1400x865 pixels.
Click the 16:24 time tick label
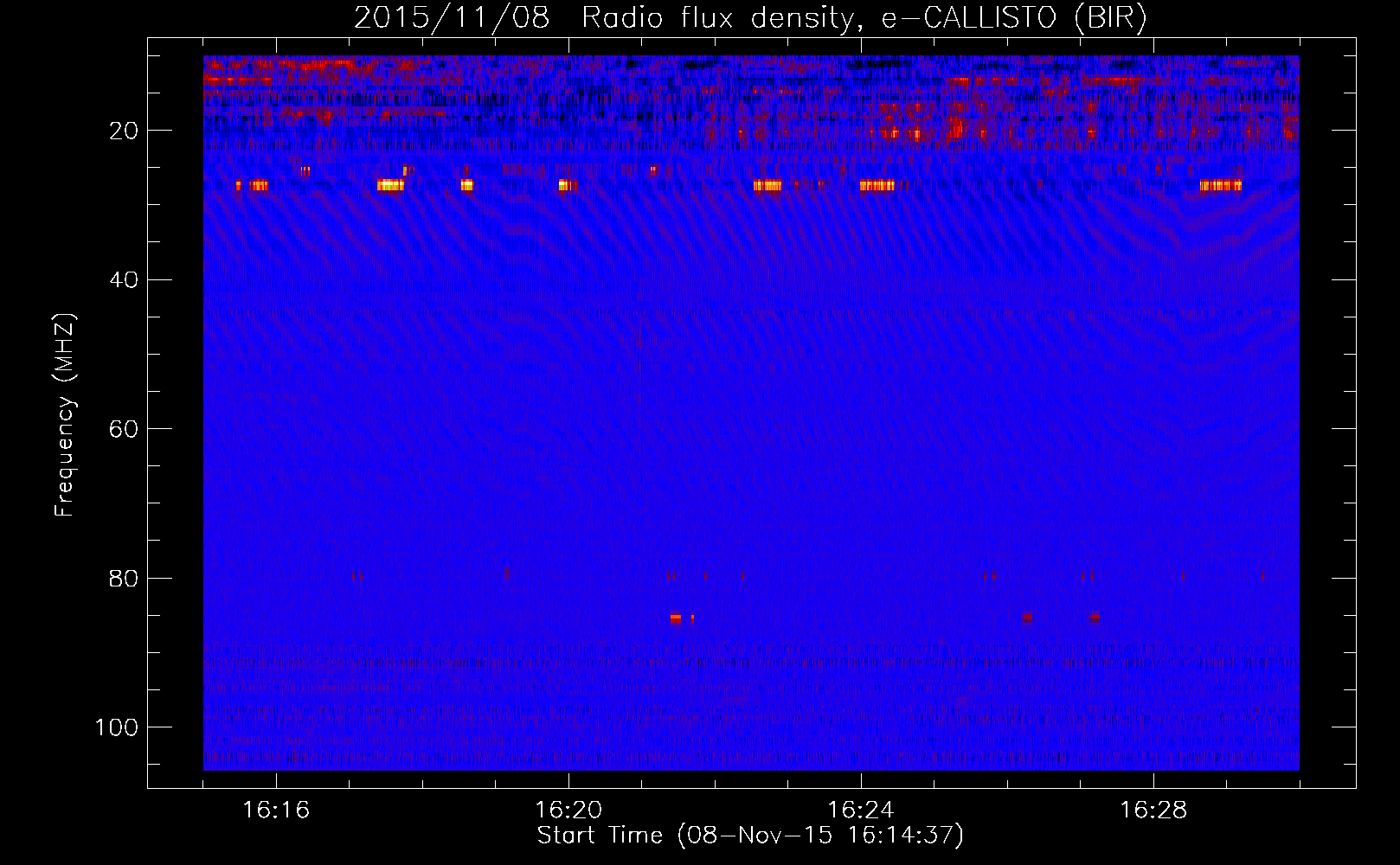coord(861,811)
